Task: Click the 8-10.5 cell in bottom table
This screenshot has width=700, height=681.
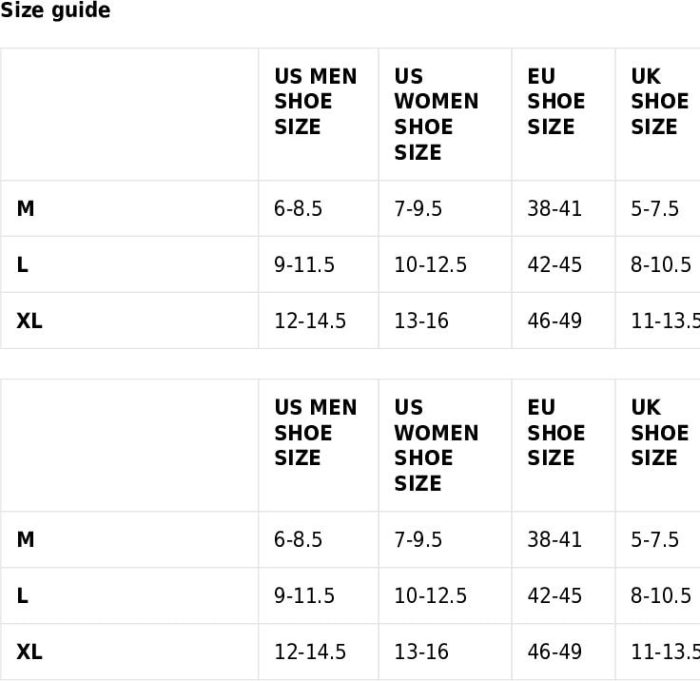Action: [661, 596]
